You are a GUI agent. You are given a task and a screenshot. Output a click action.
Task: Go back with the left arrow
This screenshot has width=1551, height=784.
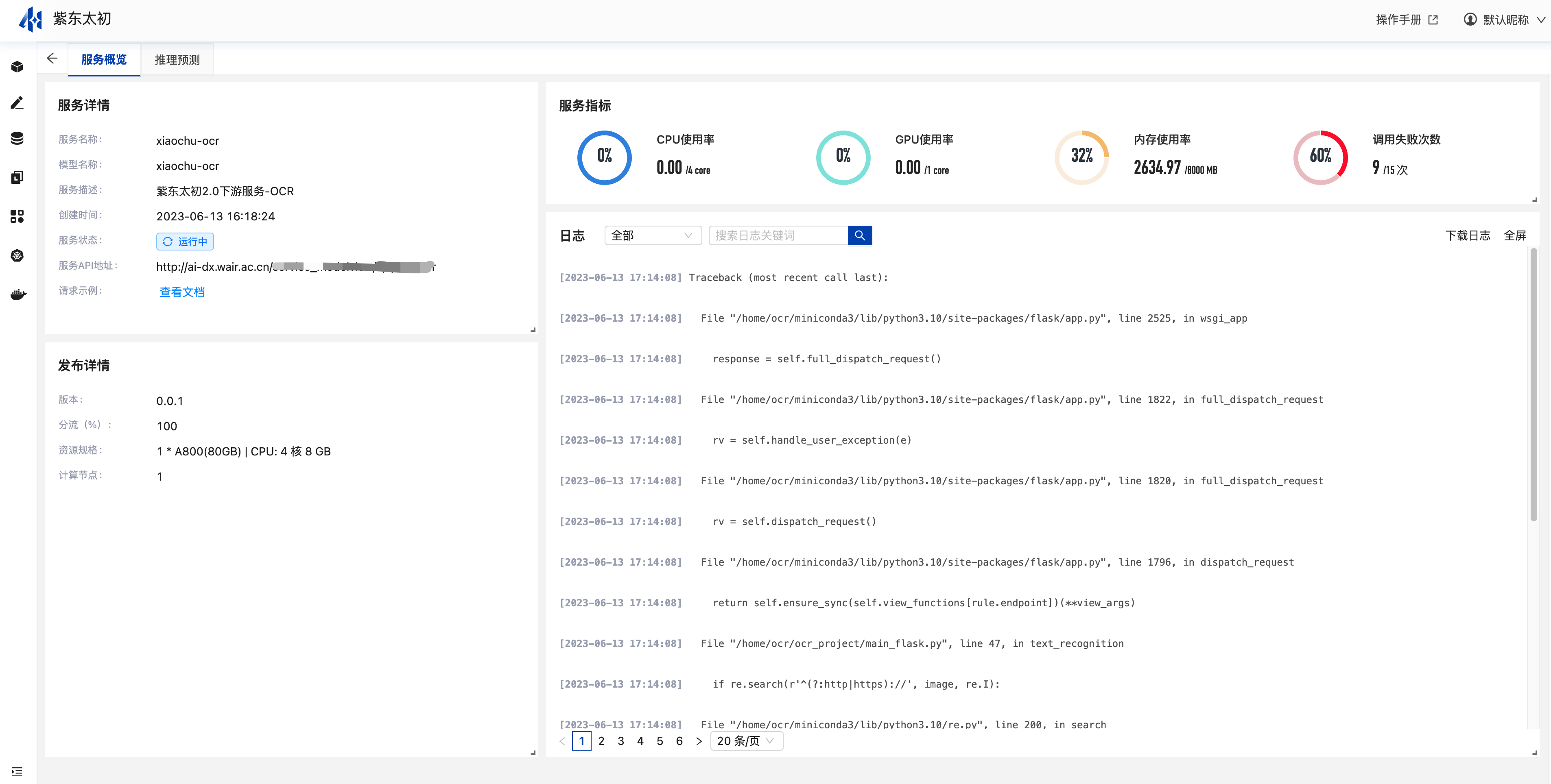(52, 59)
